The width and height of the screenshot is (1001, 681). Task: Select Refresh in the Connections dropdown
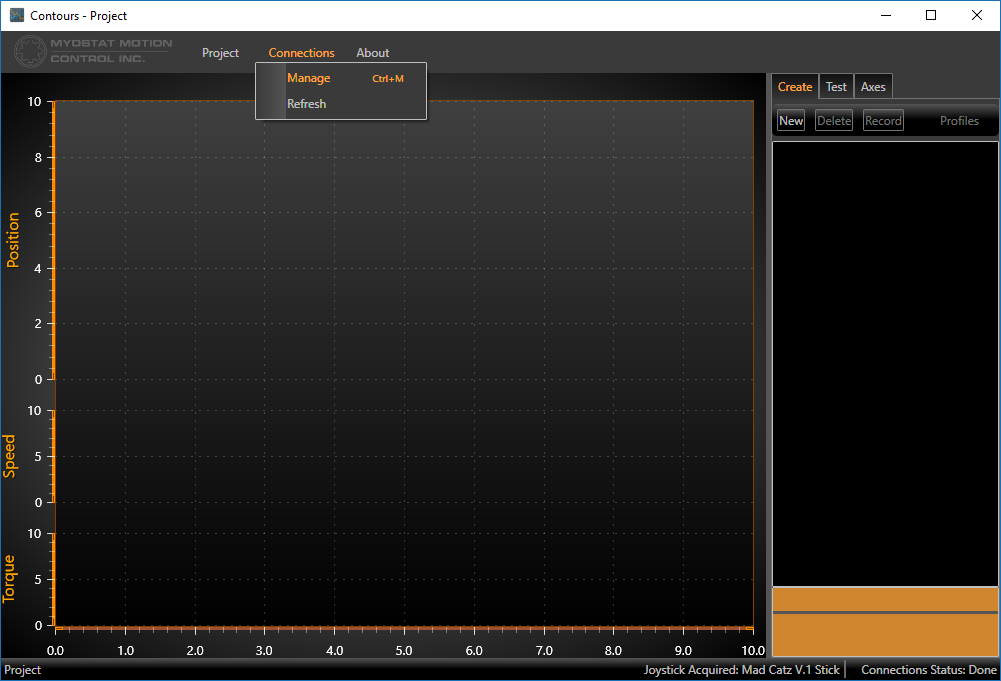306,104
